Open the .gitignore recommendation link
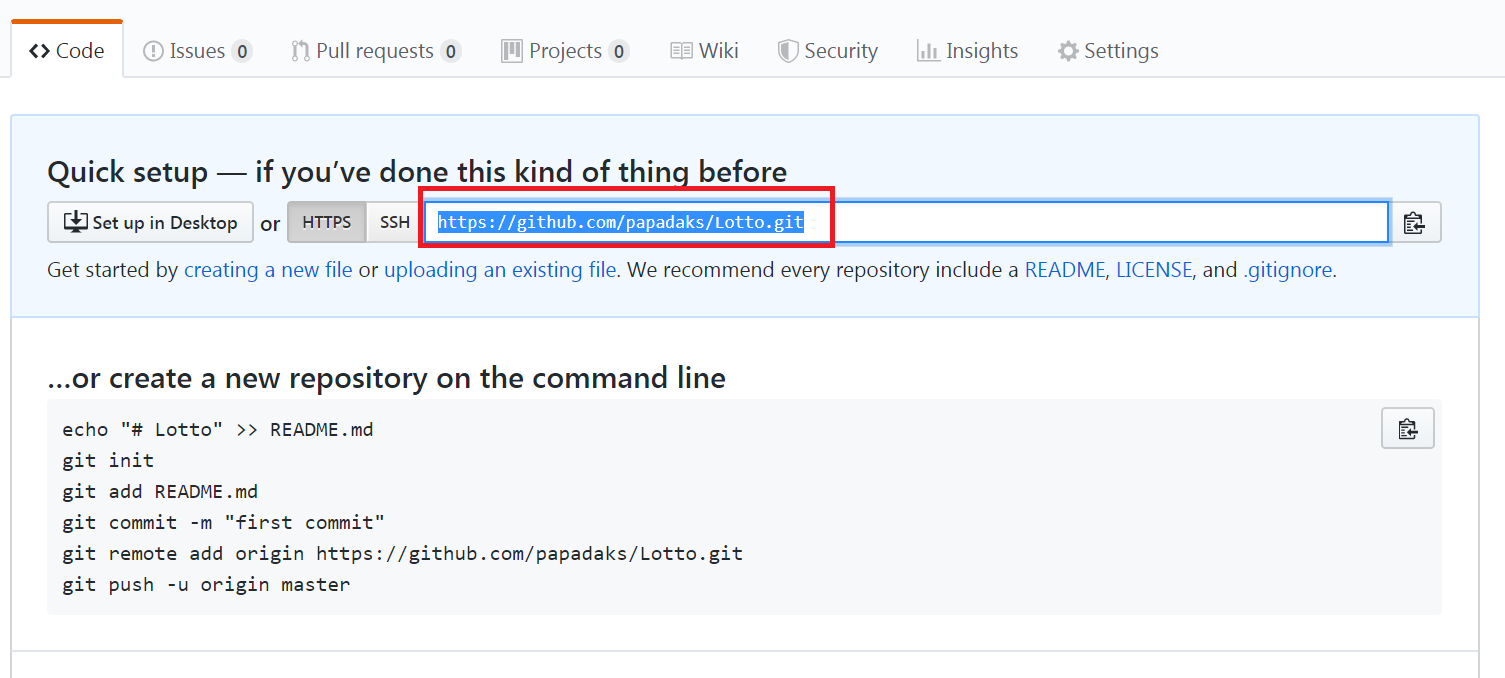Viewport: 1505px width, 678px height. tap(1288, 270)
